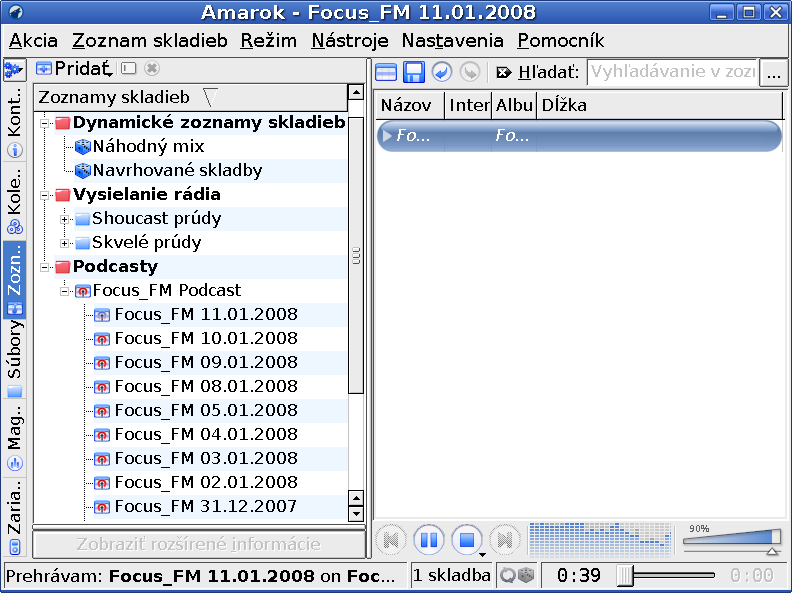Click the clear playlist toolbar icon
This screenshot has height=593, width=792.
386,72
